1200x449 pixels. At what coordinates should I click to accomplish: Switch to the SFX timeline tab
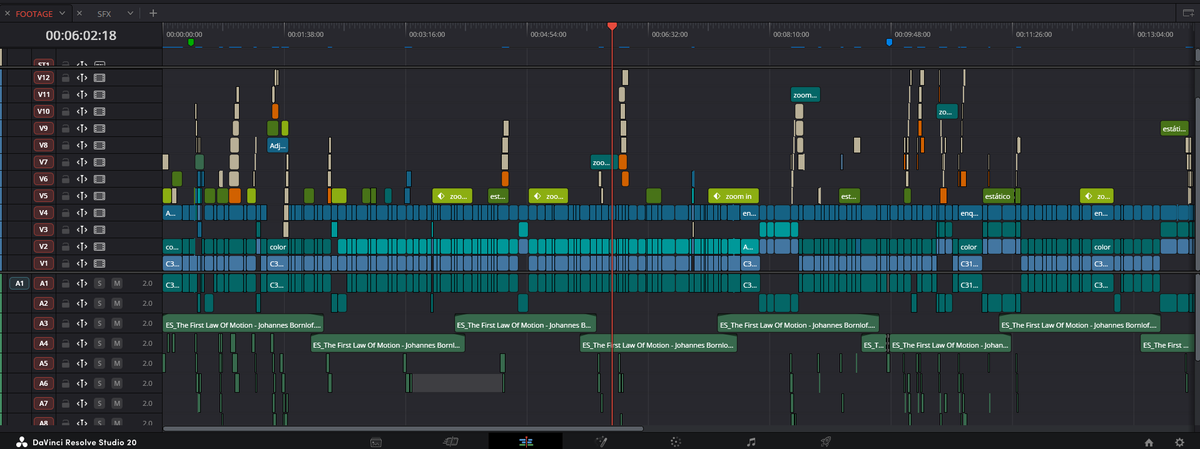click(x=106, y=13)
